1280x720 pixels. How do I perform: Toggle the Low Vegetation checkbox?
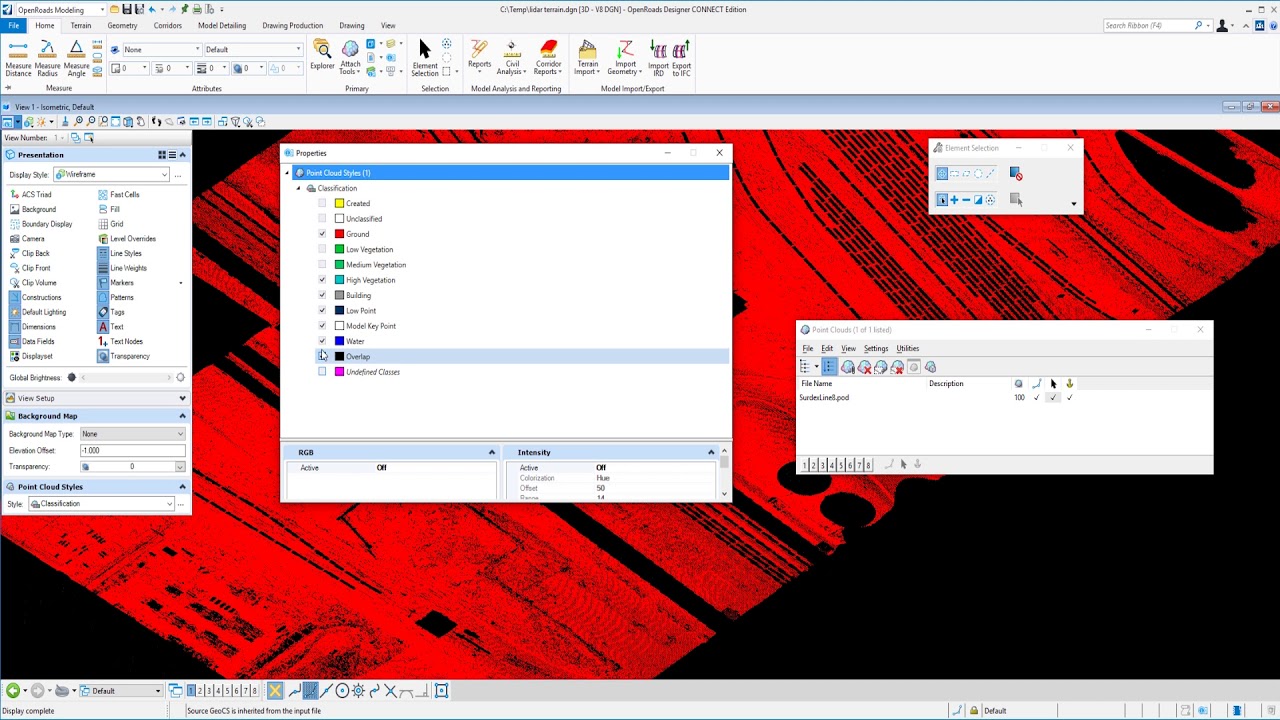pyautogui.click(x=322, y=249)
